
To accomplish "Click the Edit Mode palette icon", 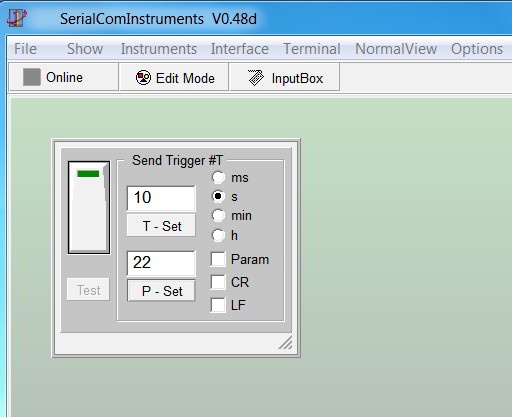I will pyautogui.click(x=143, y=78).
